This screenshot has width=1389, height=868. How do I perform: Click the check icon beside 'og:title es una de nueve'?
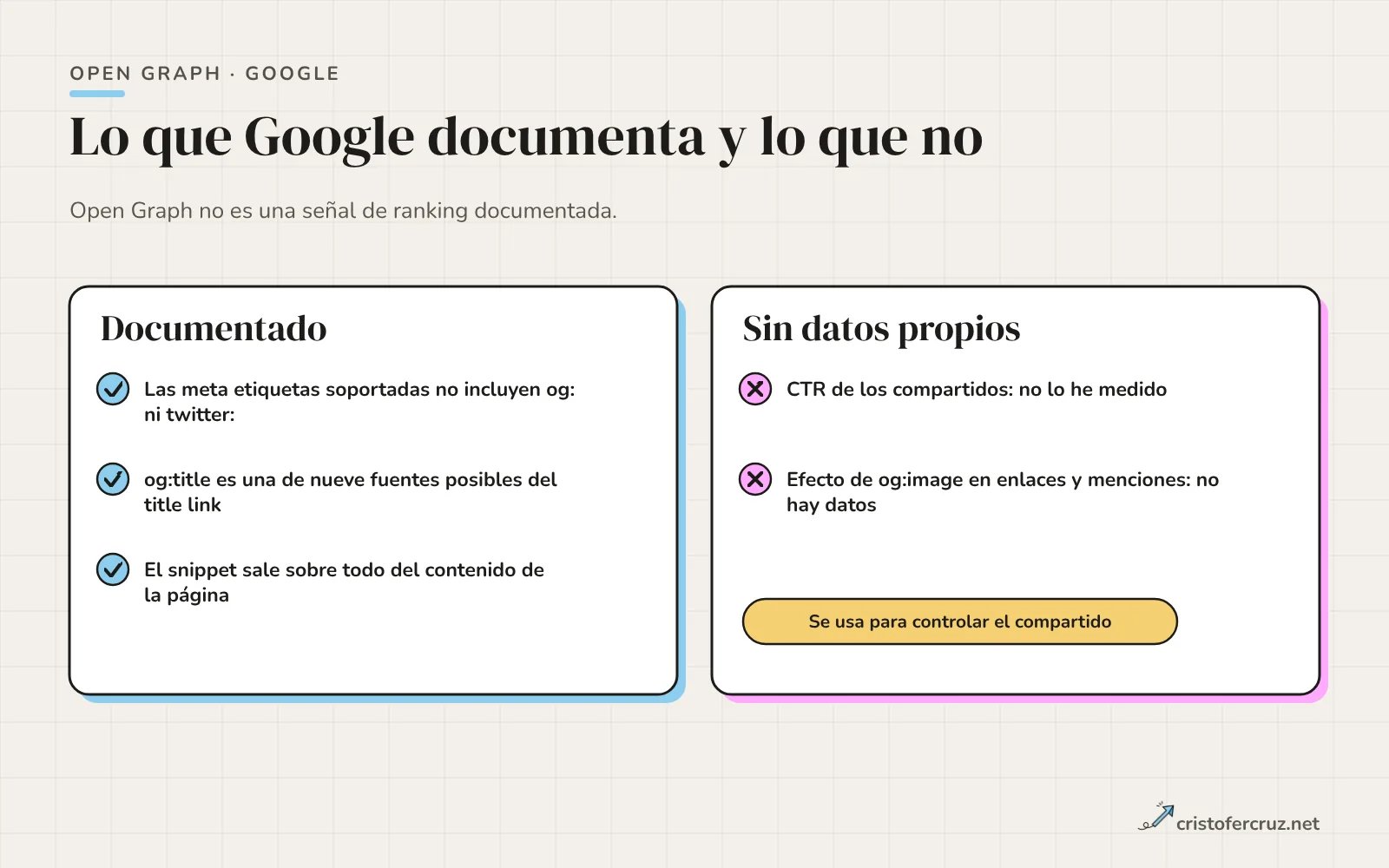point(113,479)
